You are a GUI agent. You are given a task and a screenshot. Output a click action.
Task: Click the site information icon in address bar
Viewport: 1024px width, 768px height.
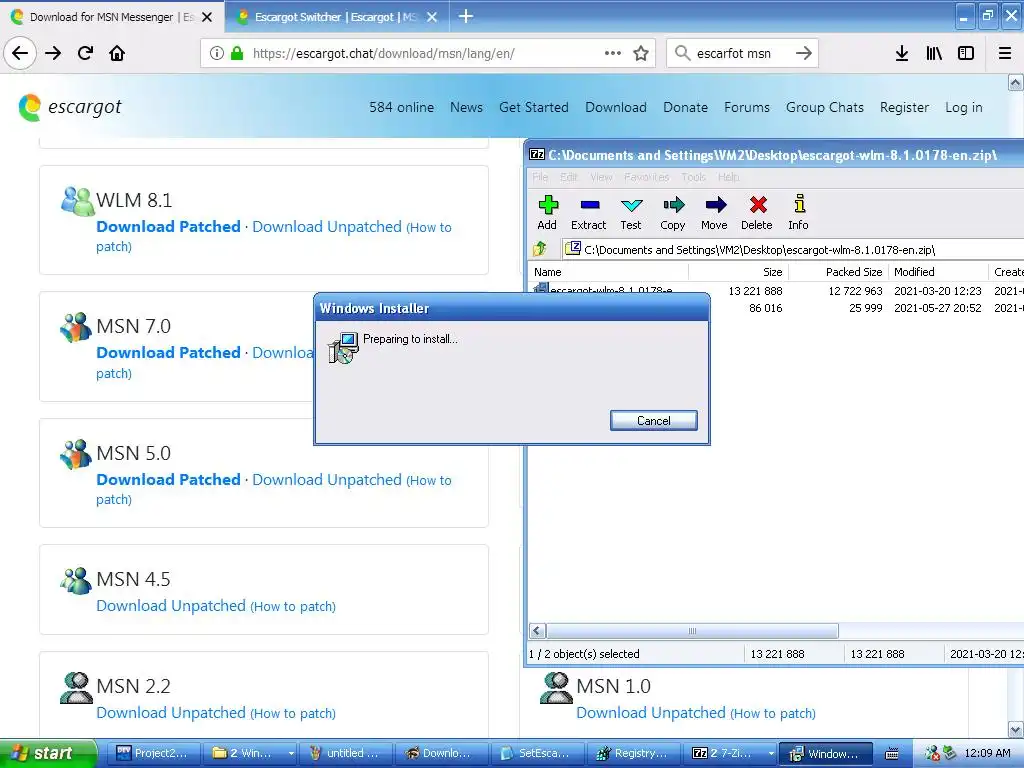point(217,53)
